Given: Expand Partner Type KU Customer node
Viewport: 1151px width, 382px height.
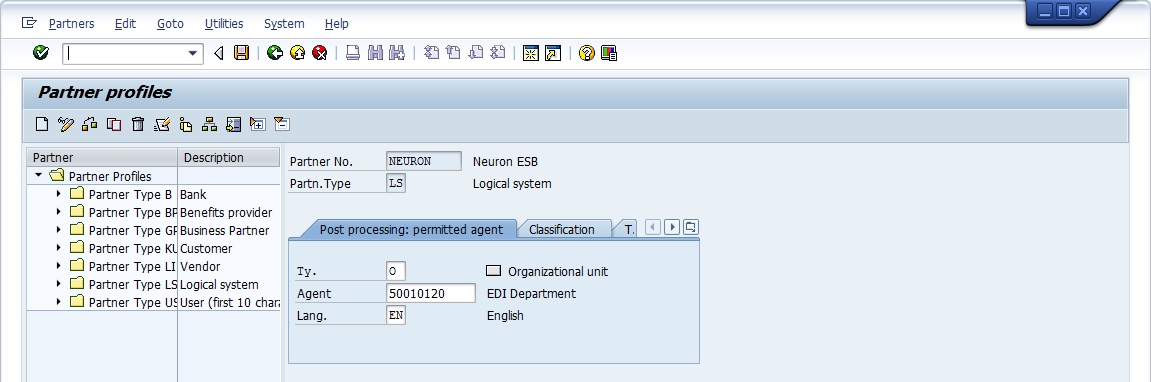Looking at the screenshot, I should tap(59, 248).
